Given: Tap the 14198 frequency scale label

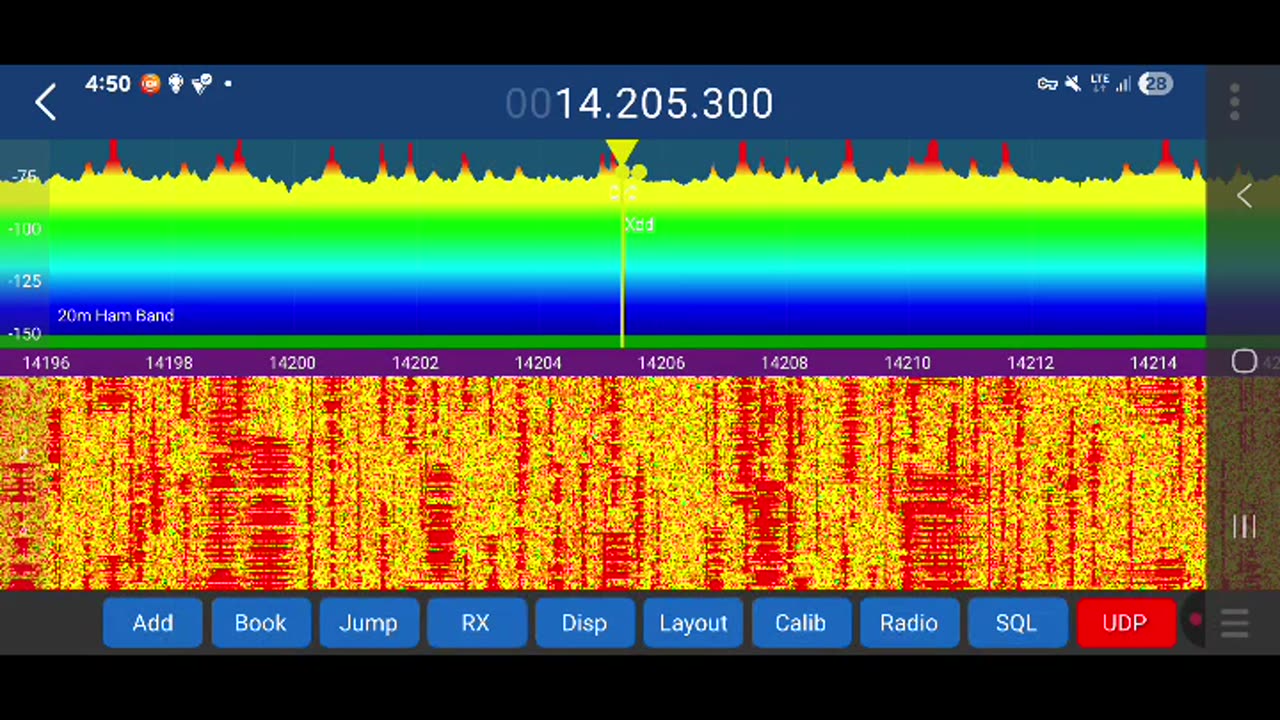Looking at the screenshot, I should (169, 362).
